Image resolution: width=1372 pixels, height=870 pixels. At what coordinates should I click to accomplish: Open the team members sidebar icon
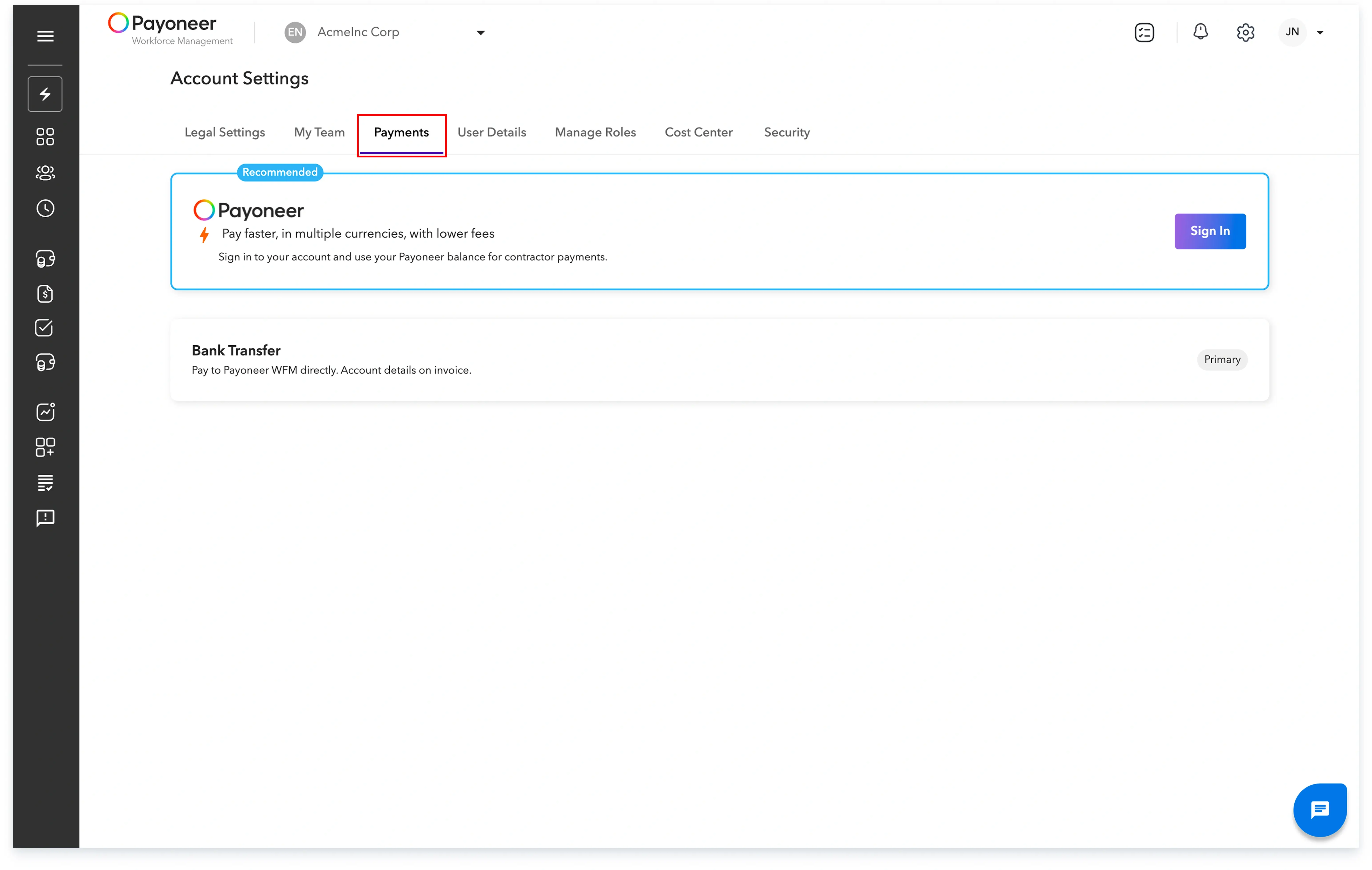45,173
